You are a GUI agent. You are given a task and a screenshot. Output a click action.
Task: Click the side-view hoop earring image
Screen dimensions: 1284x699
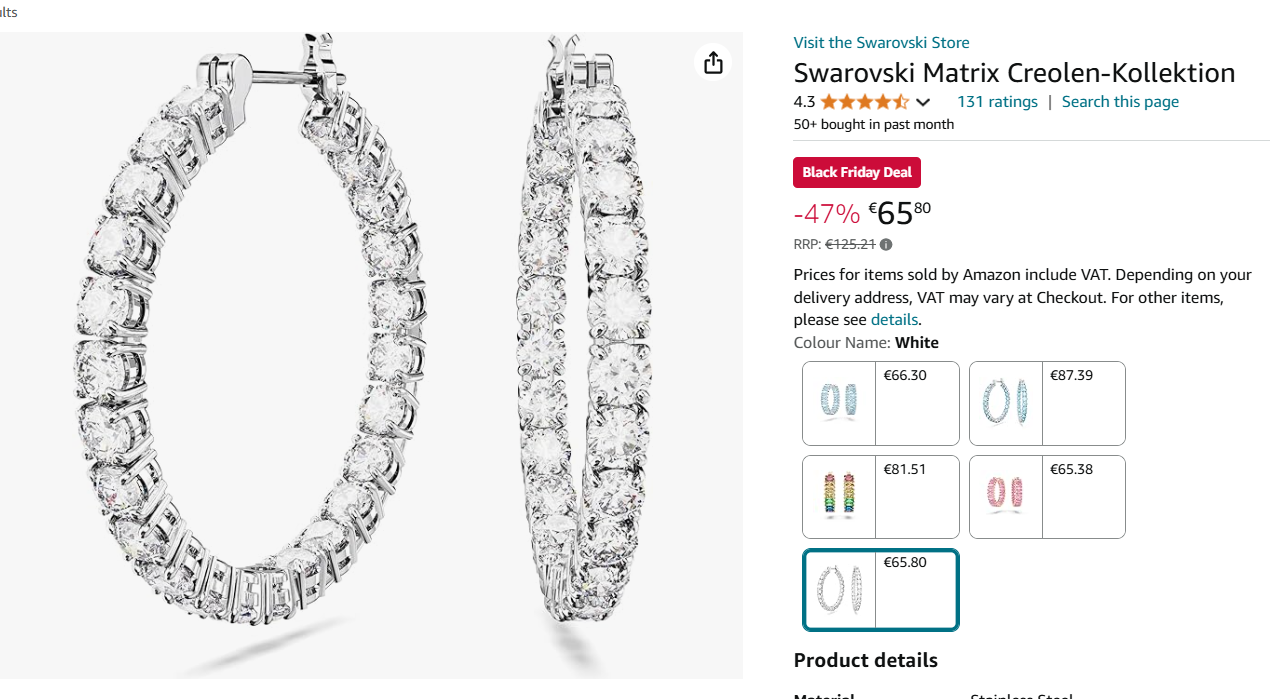point(585,330)
